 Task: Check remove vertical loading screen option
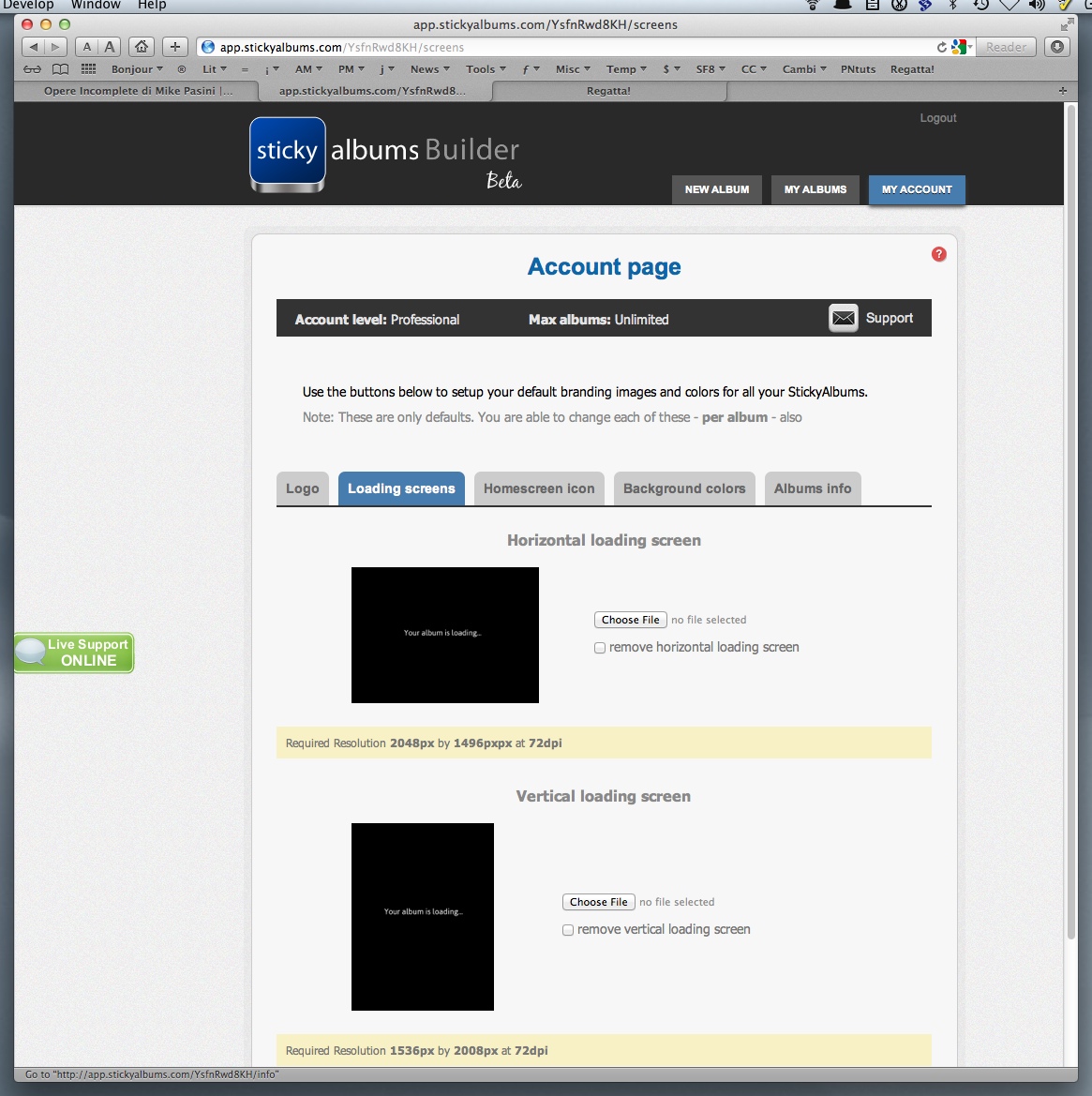(x=568, y=930)
